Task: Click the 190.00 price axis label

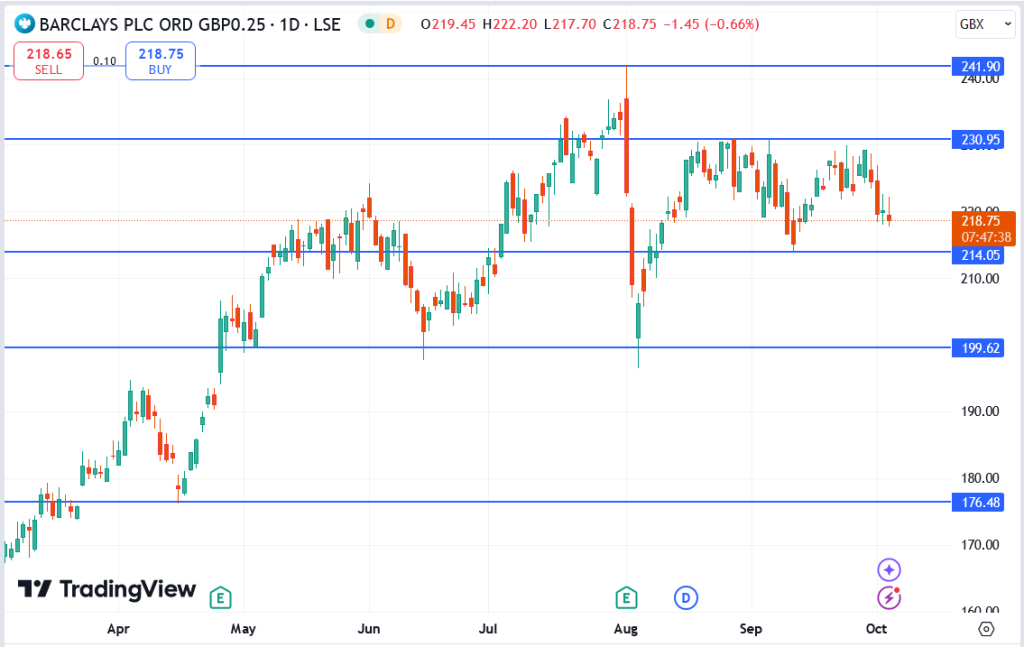Action: (980, 411)
